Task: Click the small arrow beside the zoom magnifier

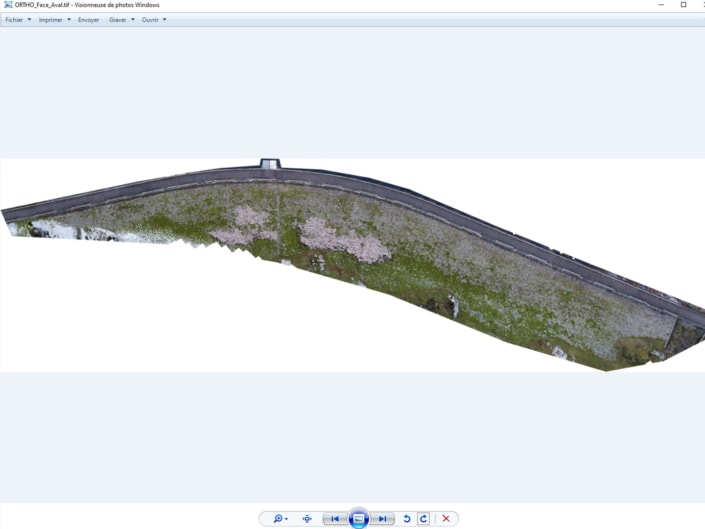Action: (x=287, y=520)
